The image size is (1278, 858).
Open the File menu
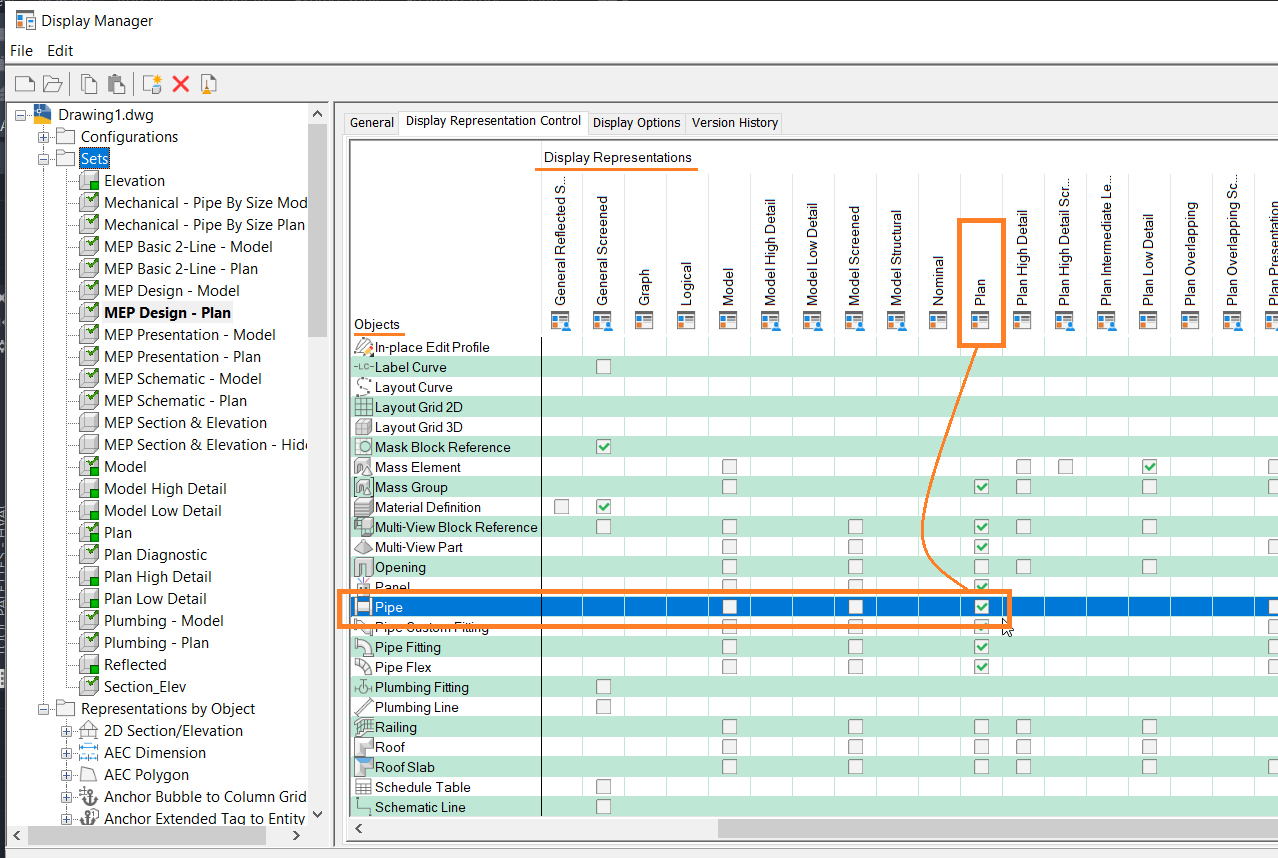coord(21,50)
